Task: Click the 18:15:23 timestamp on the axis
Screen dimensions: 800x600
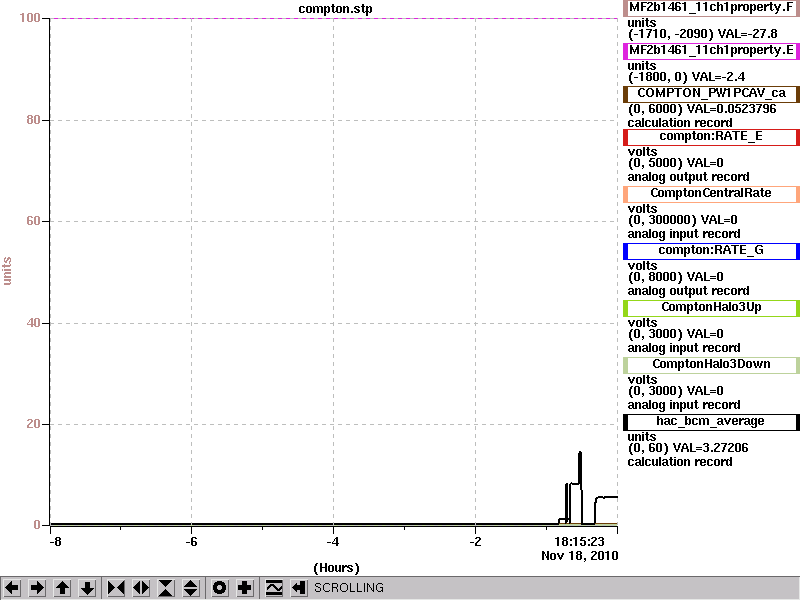Action: click(579, 541)
